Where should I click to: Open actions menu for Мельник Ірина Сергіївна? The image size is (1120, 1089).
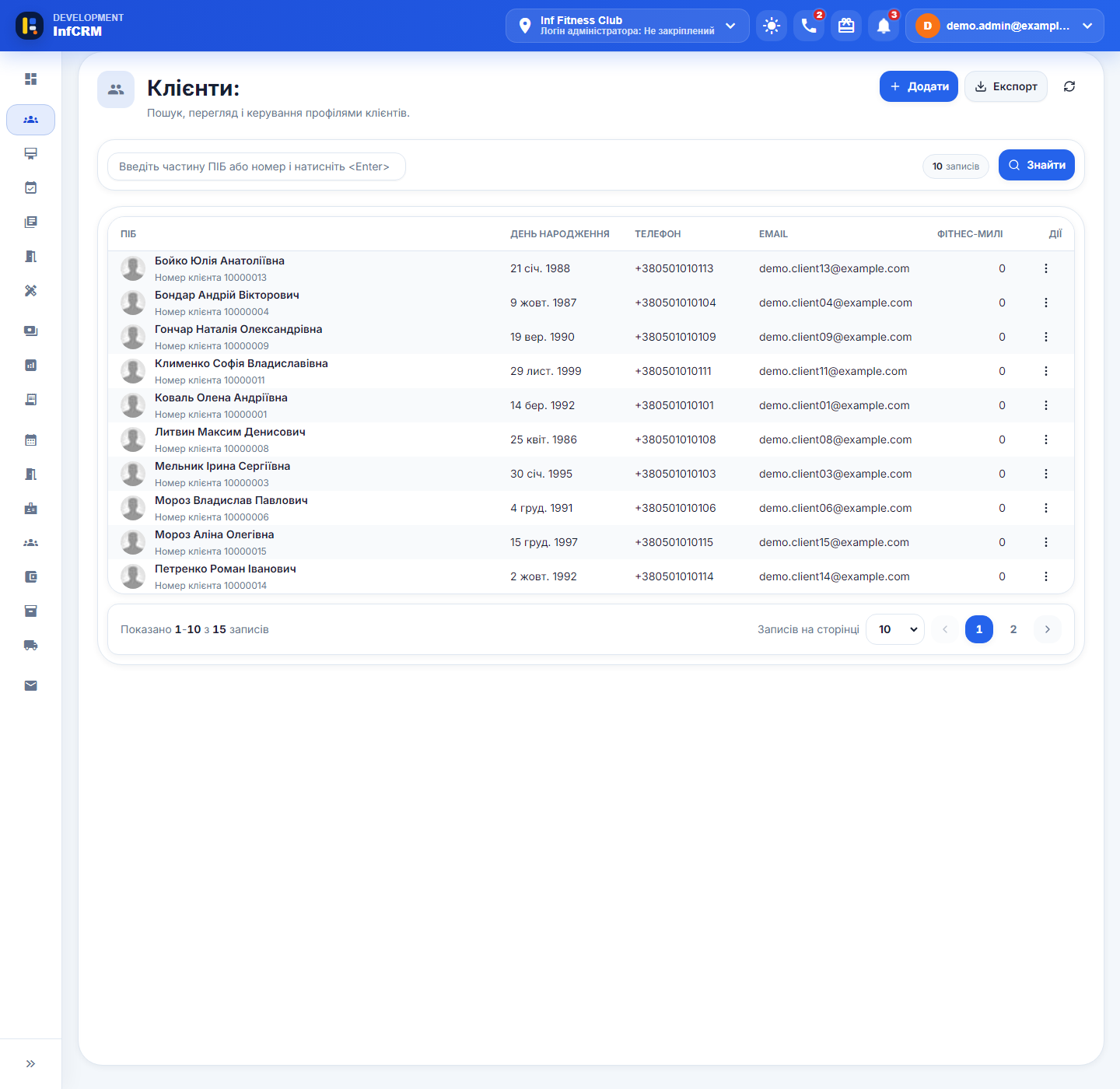(1046, 474)
